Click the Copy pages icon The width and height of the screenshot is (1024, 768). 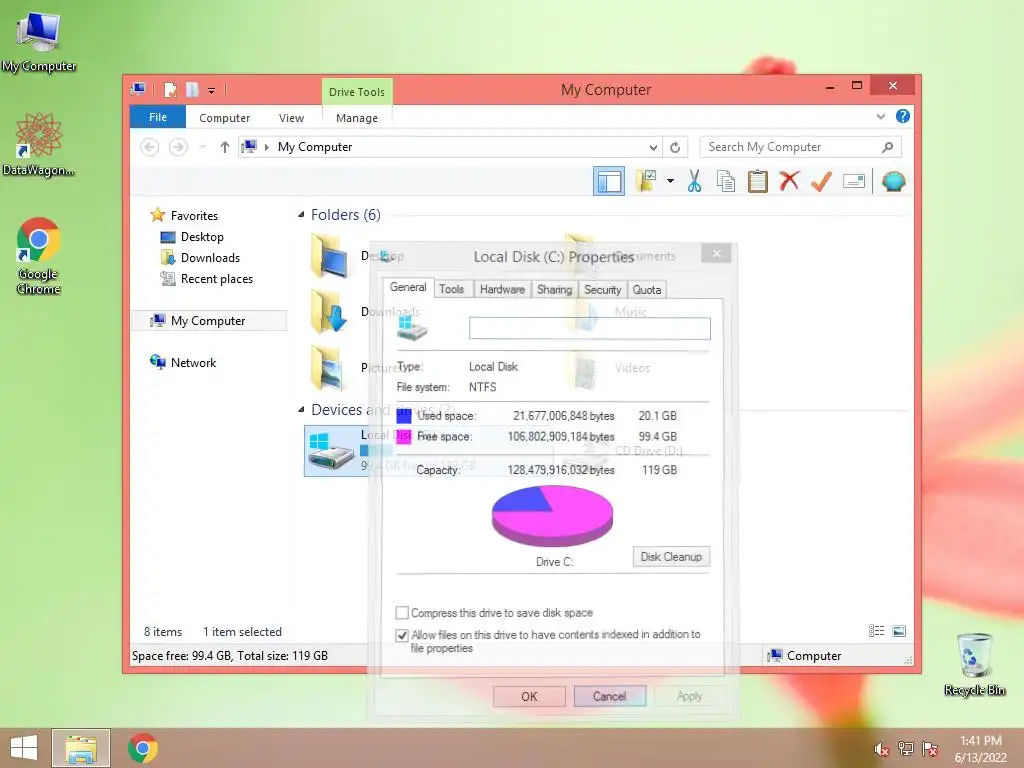click(x=726, y=181)
